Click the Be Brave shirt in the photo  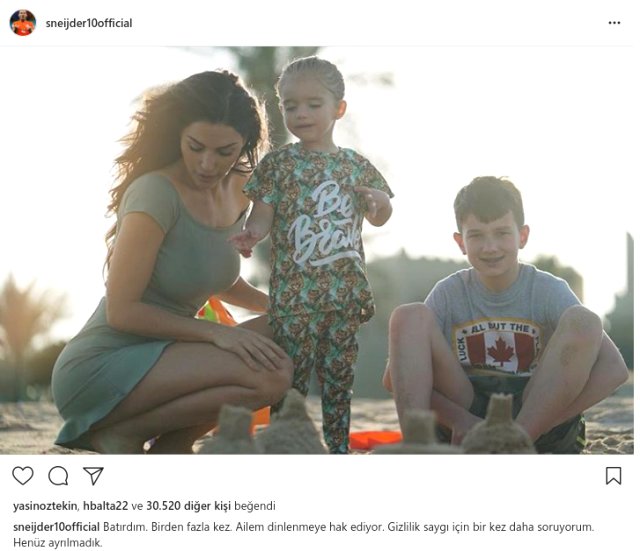pyautogui.click(x=322, y=224)
